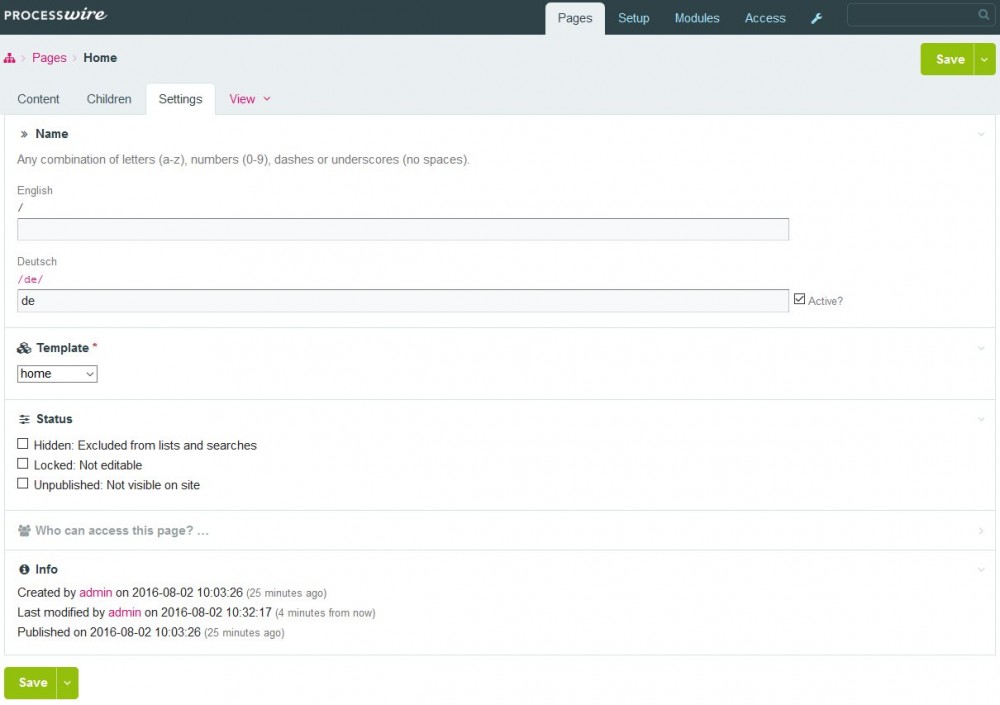Open the Modules menu in top navigation

(696, 18)
